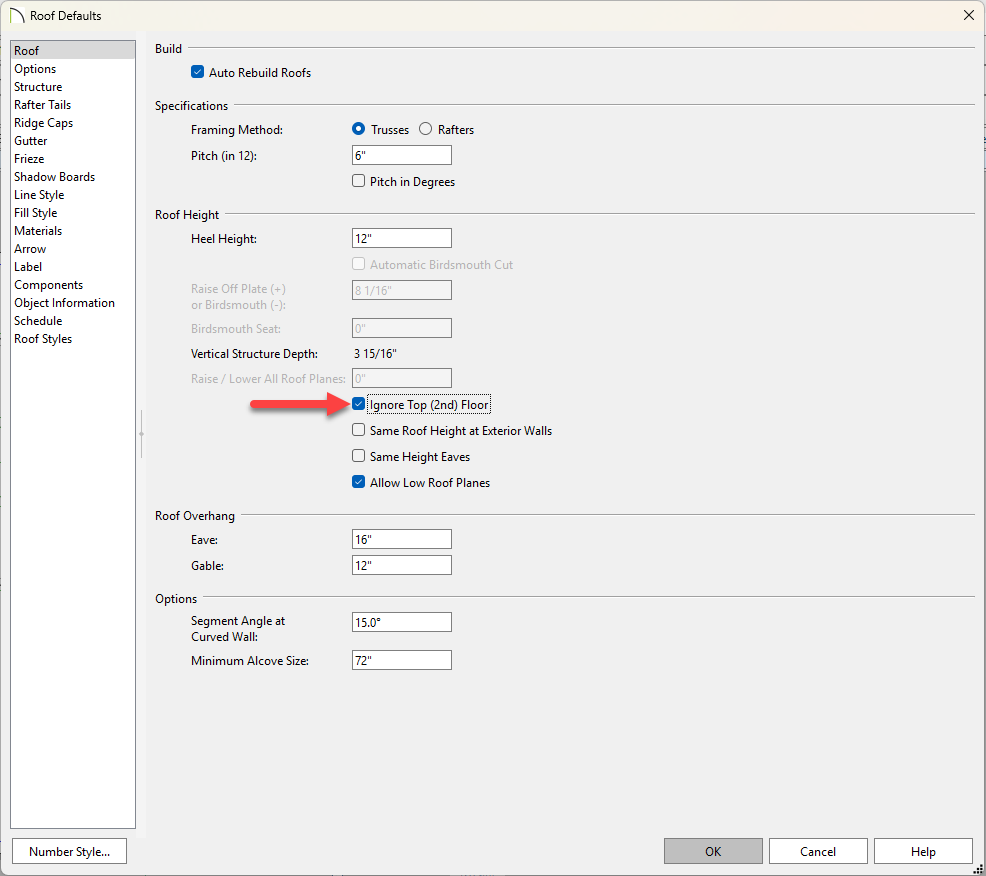Screen dimensions: 986x876
Task: Click the Pitch (in 12) input field
Action: (402, 155)
